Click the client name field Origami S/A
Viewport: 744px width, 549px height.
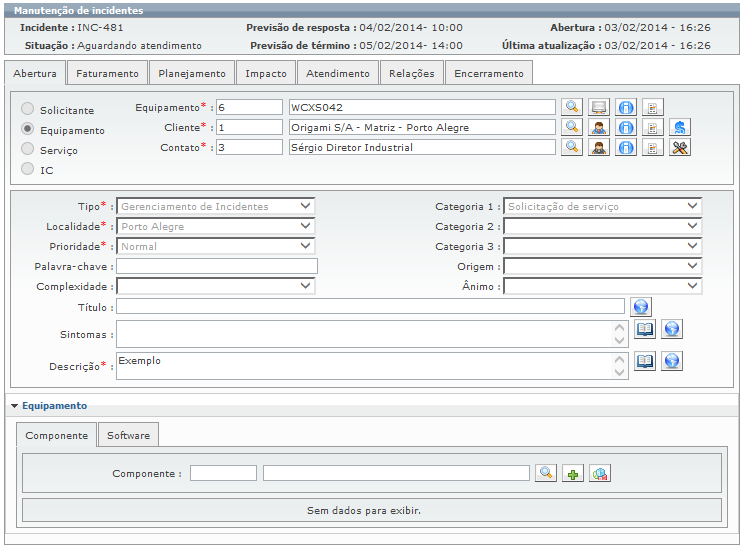point(422,127)
